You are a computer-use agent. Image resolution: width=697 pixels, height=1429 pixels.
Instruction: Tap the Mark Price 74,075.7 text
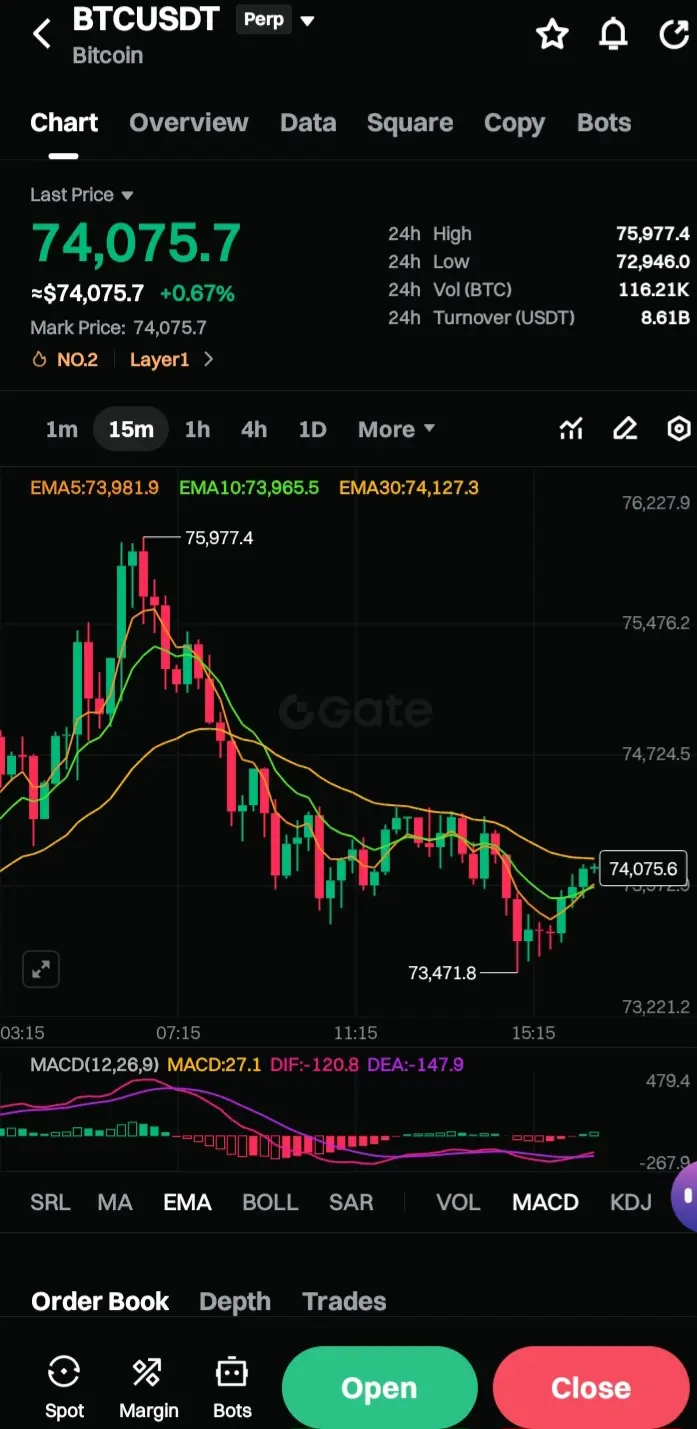[118, 327]
